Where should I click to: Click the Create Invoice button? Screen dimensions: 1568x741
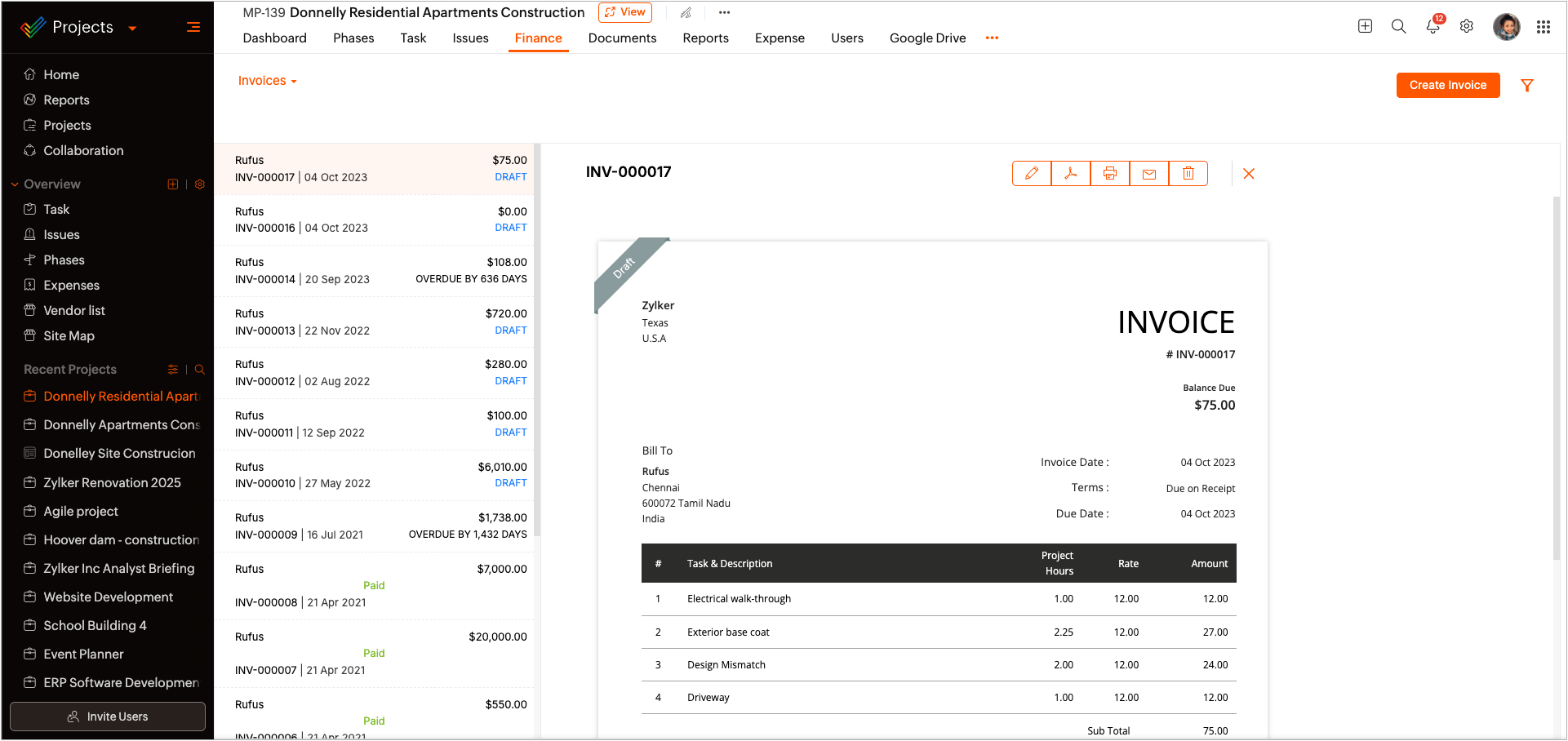click(x=1448, y=85)
